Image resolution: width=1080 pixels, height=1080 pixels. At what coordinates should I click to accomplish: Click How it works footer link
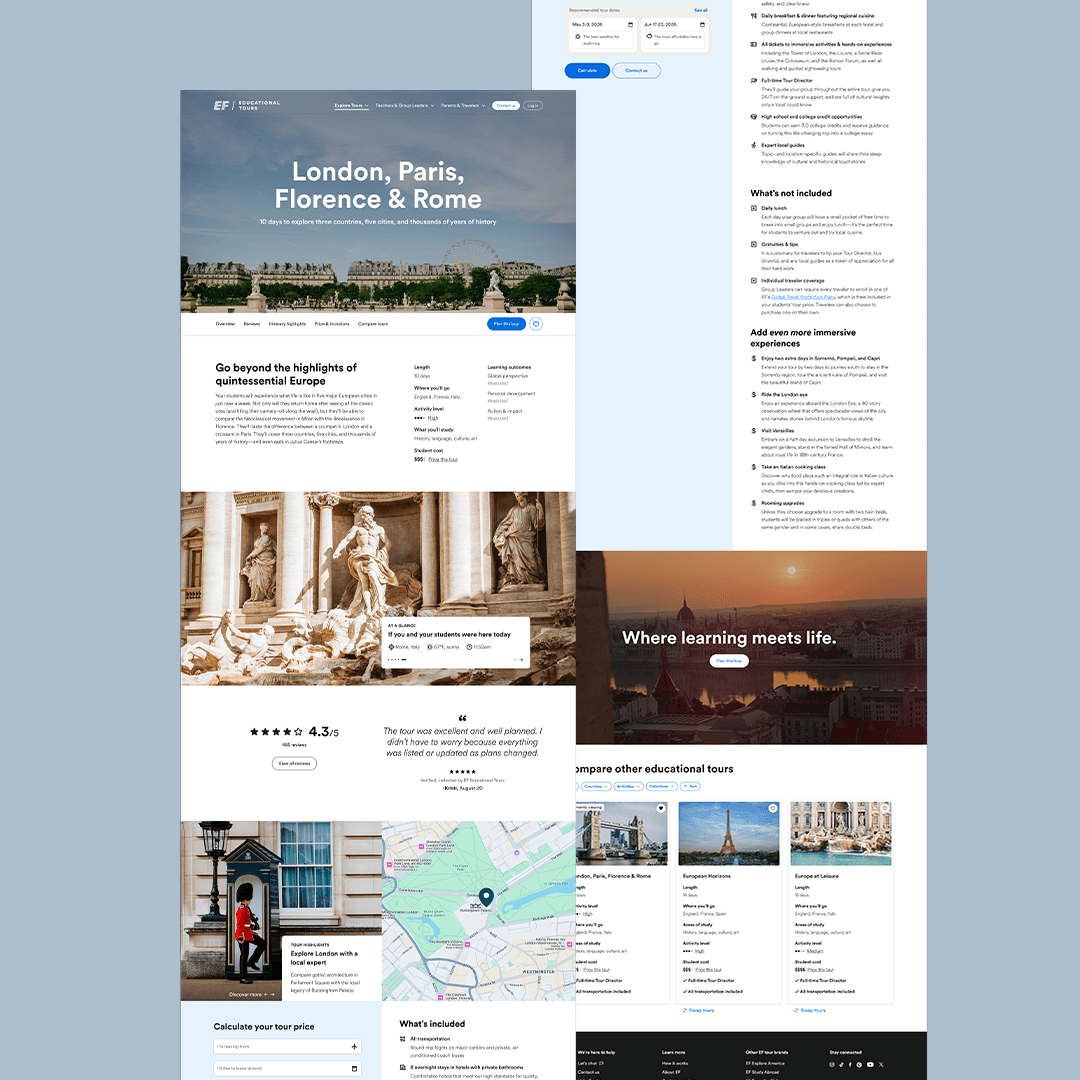click(675, 1063)
